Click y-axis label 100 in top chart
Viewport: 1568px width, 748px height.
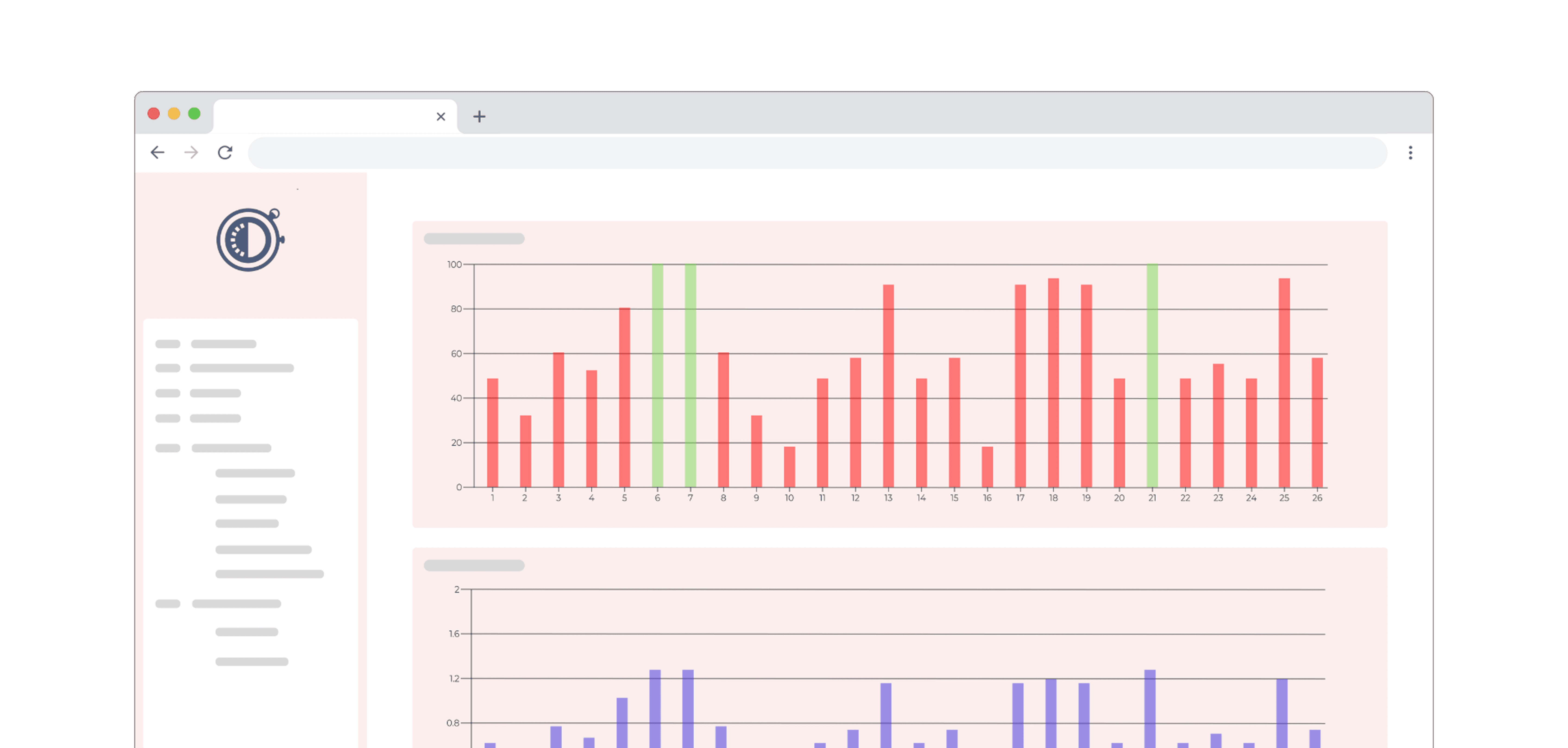(x=455, y=264)
